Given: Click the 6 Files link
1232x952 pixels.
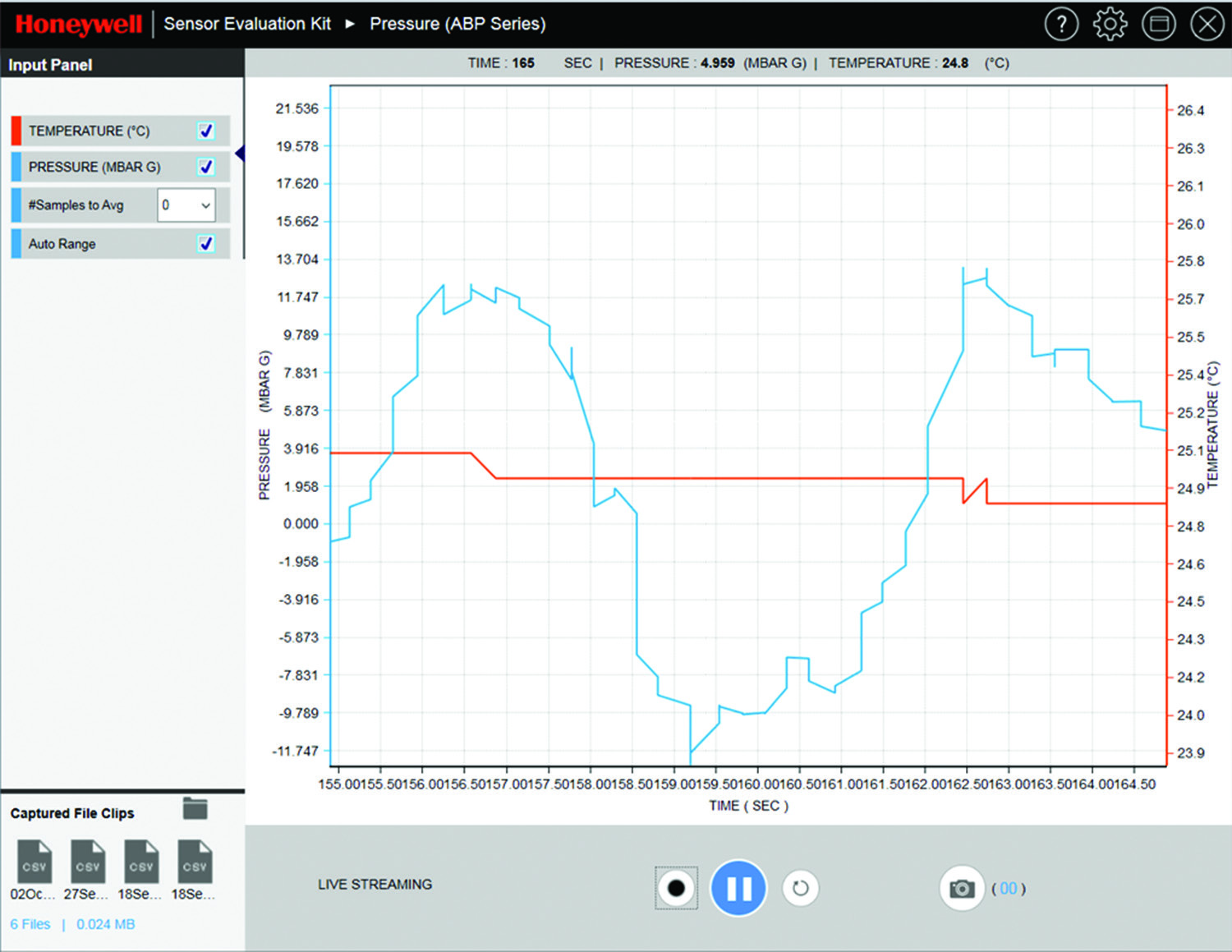Looking at the screenshot, I should coord(30,924).
